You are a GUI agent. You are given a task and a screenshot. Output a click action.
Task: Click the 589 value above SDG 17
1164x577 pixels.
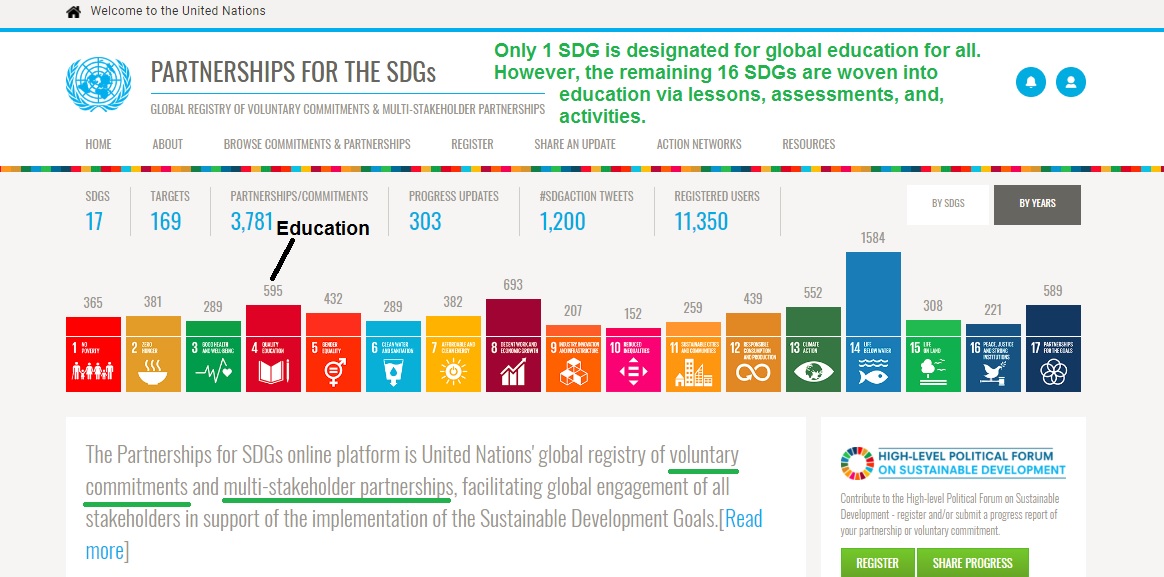(x=1053, y=291)
